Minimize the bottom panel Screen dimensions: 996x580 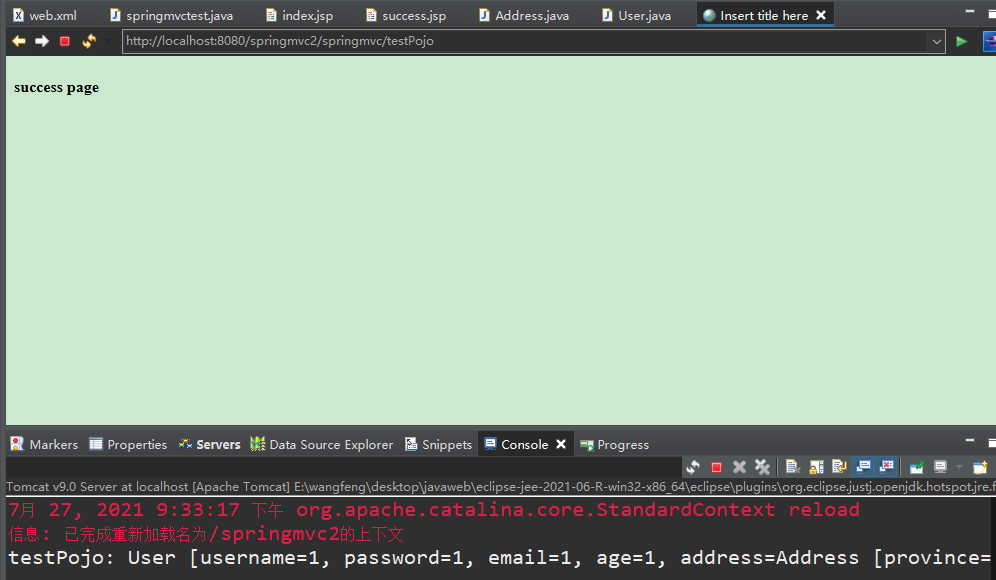(969, 440)
